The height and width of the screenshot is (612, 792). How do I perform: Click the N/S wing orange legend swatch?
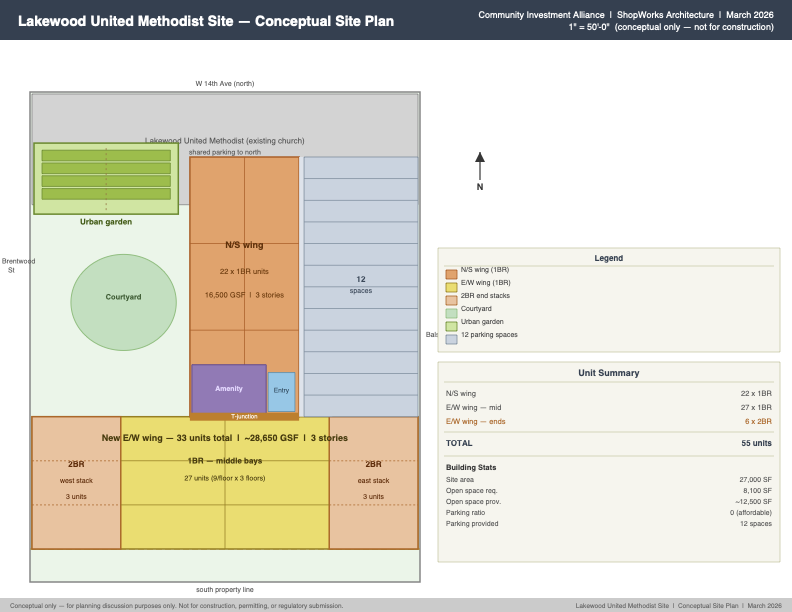[x=452, y=274]
